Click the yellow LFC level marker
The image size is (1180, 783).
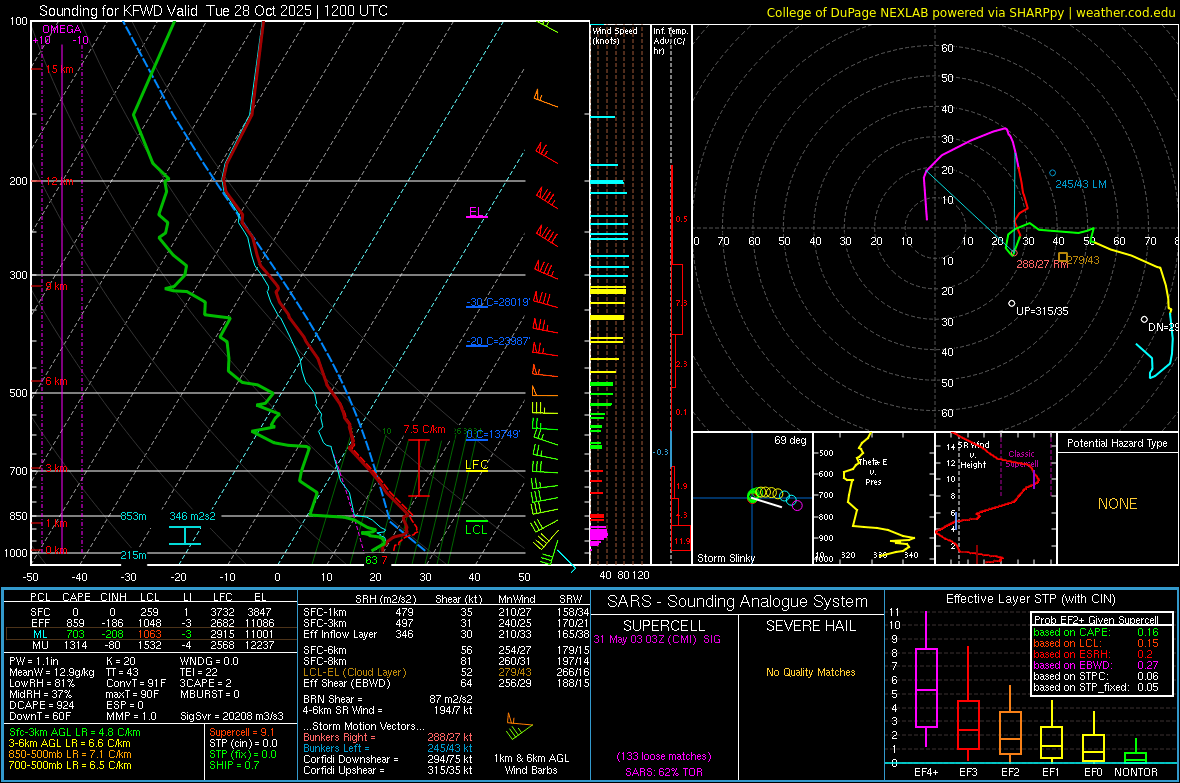click(x=477, y=465)
